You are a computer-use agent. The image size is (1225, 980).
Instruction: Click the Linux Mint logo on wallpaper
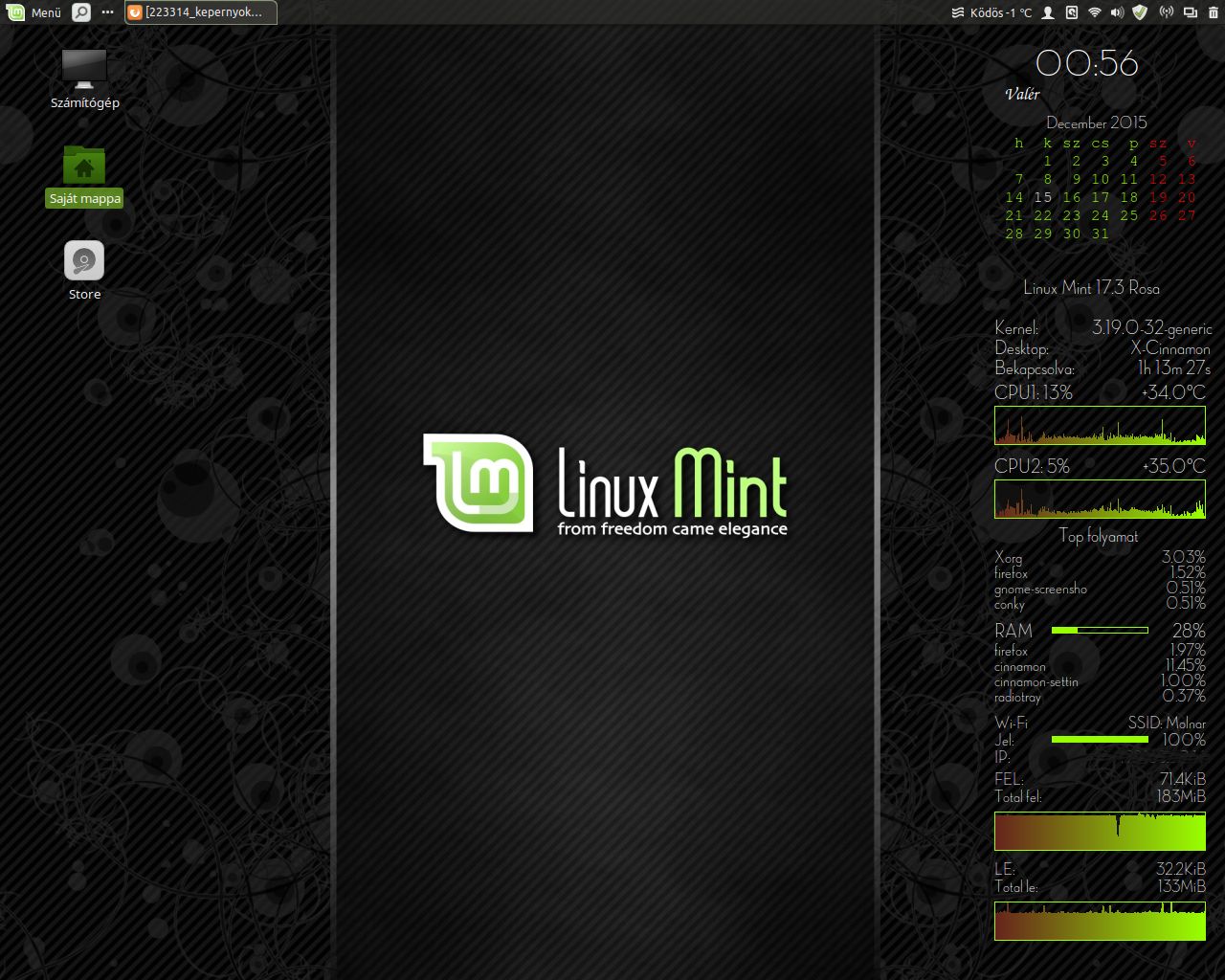[x=606, y=487]
